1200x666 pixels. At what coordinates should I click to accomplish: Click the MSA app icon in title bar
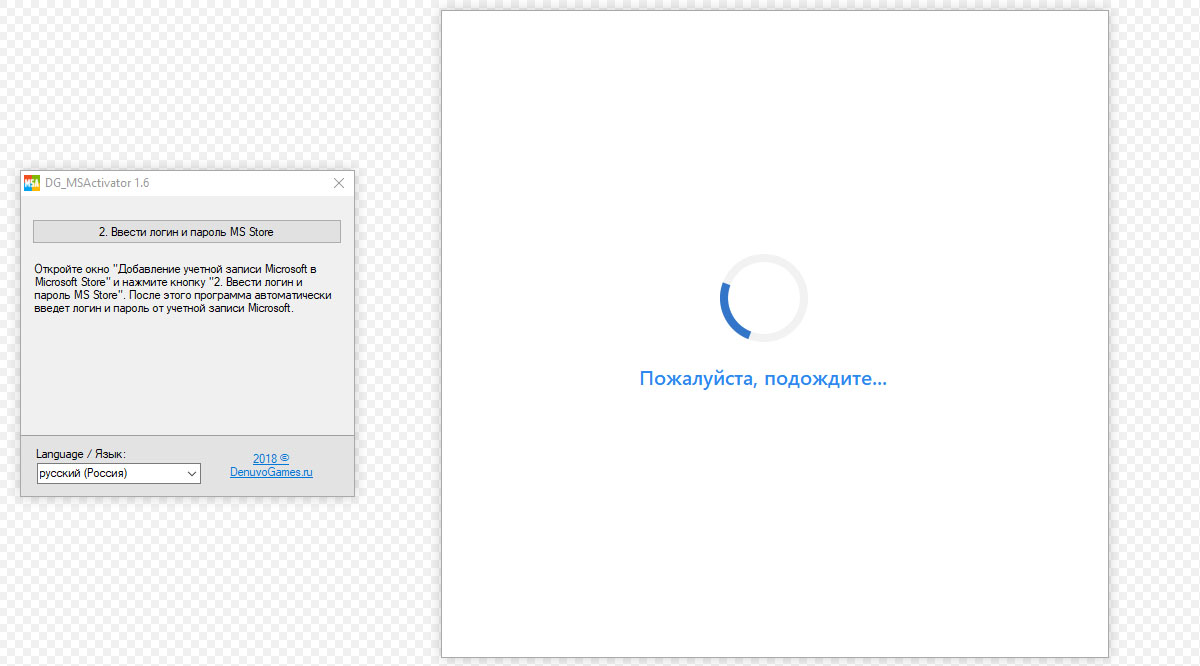(32, 183)
